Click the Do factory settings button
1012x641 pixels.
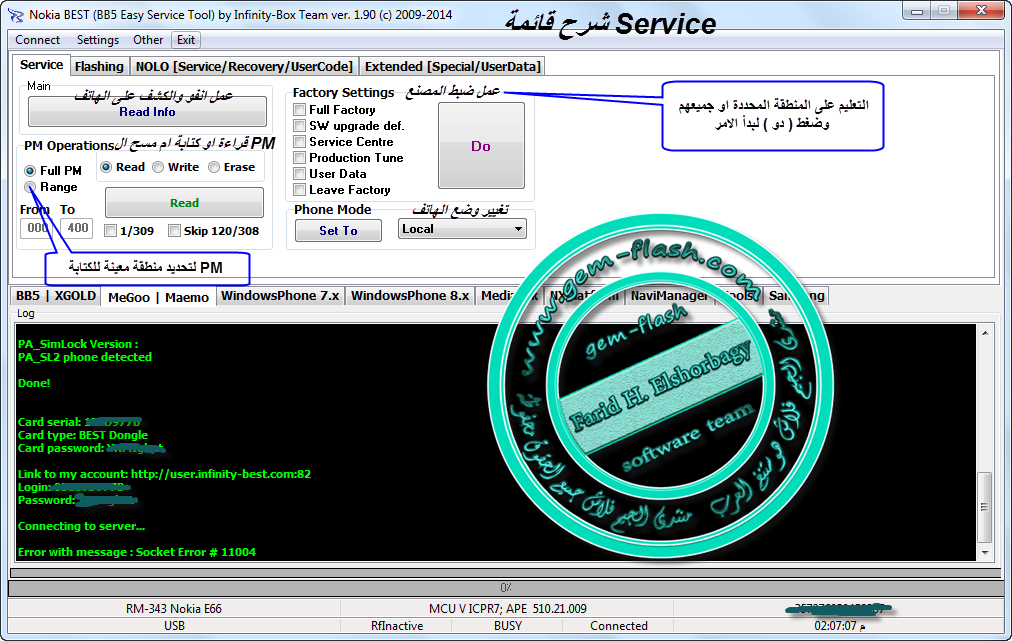pyautogui.click(x=481, y=146)
